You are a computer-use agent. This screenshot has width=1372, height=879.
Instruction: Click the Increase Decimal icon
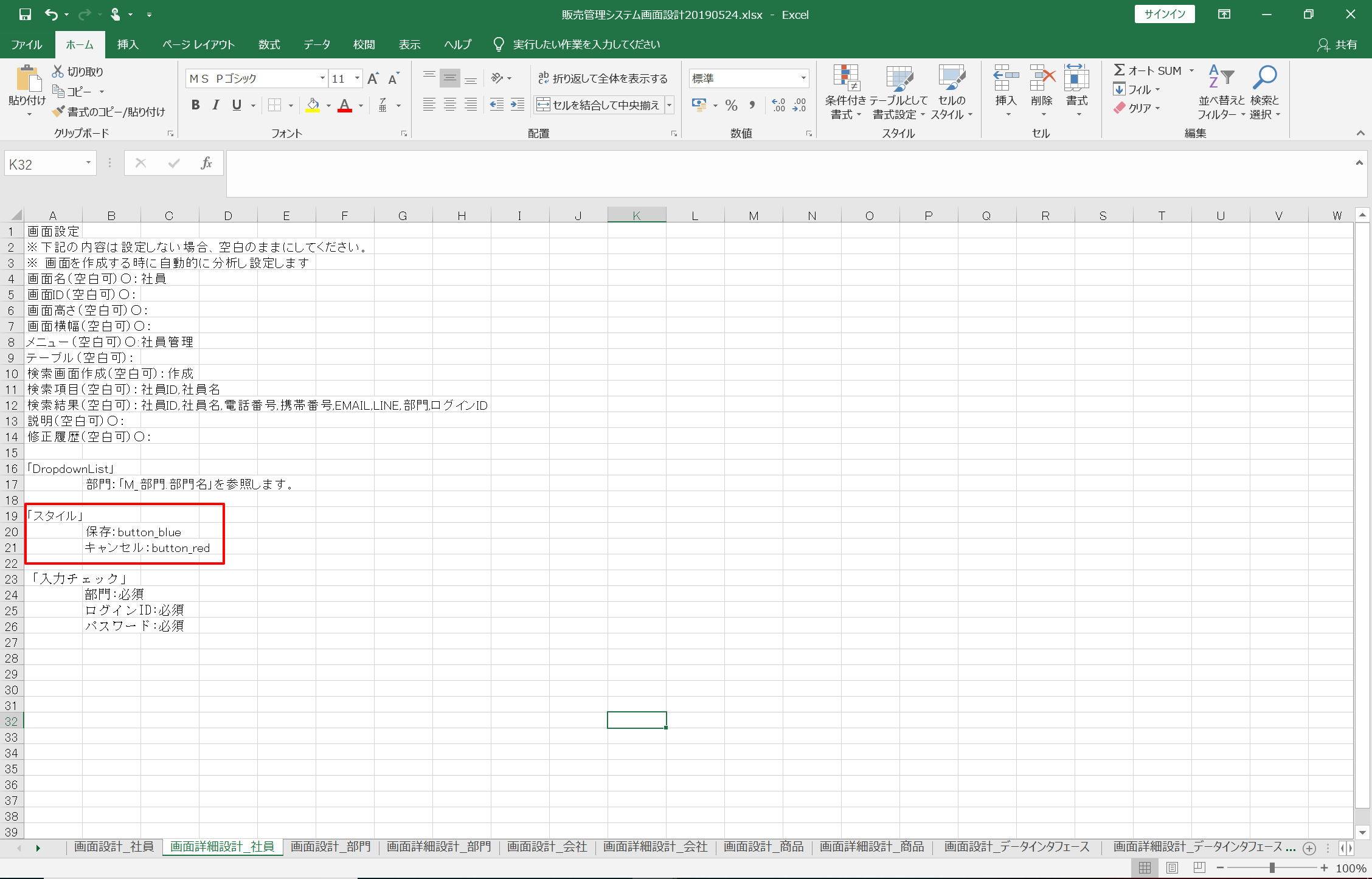coord(778,105)
